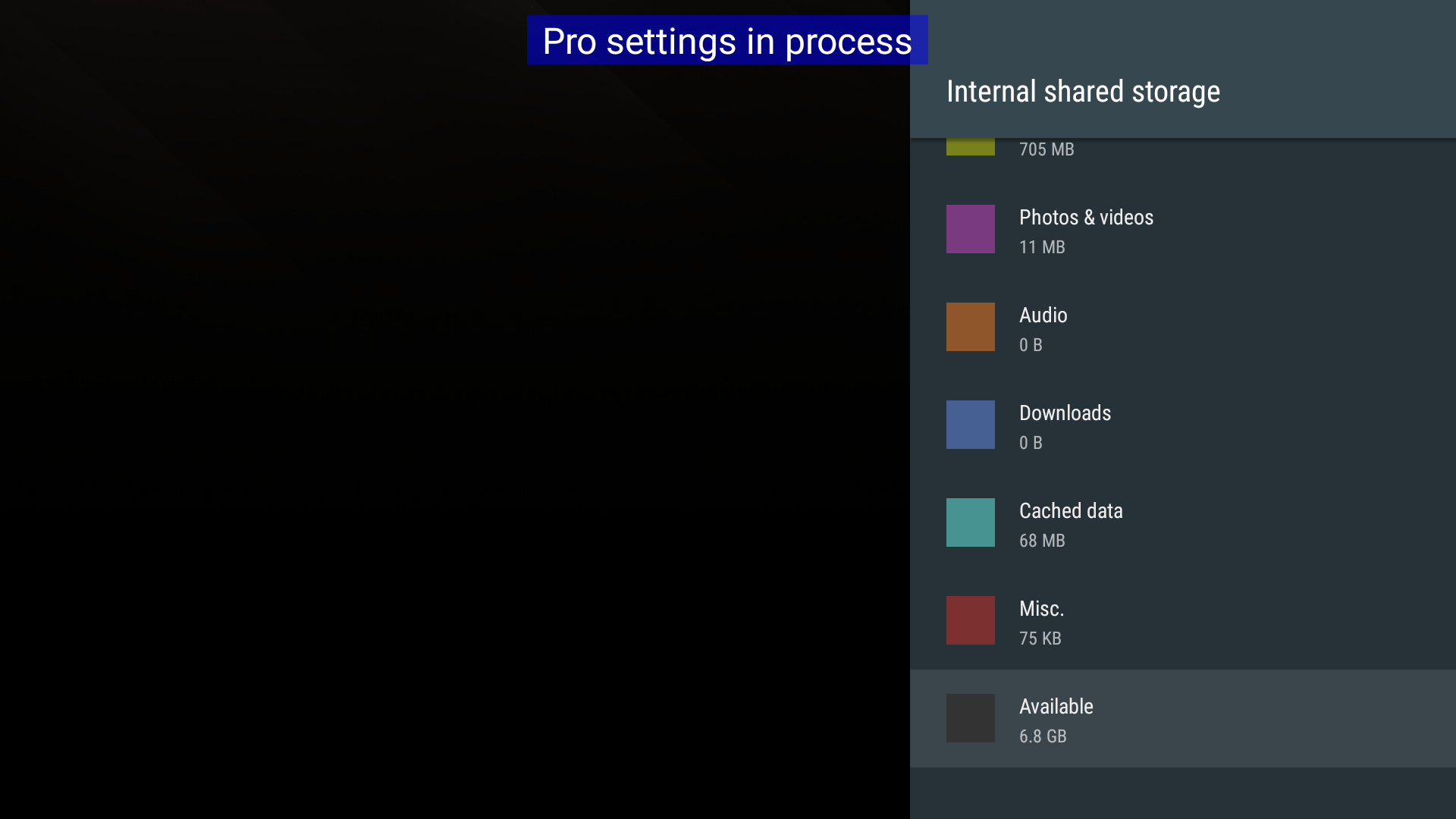
Task: Open the Downloads storage entry
Action: pos(1065,413)
